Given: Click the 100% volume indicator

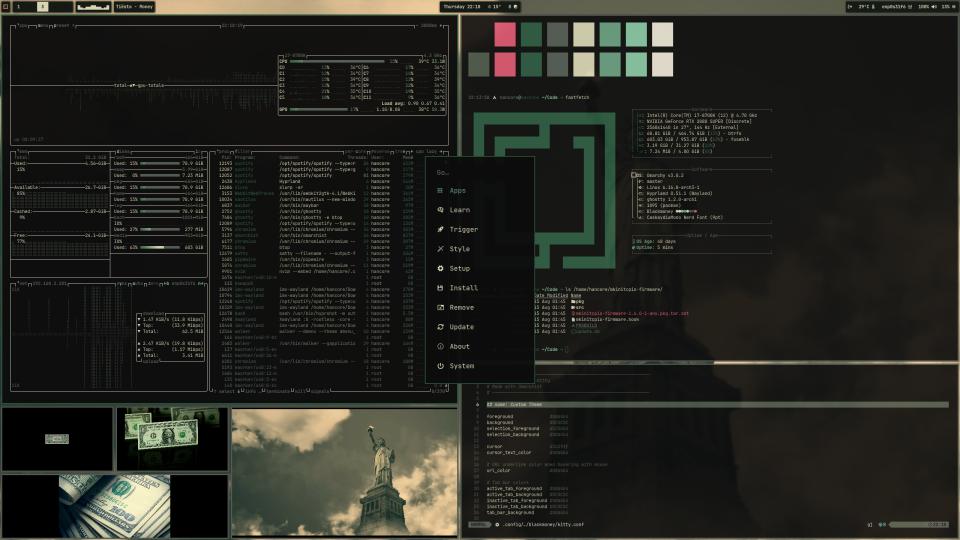Looking at the screenshot, I should (x=924, y=6).
